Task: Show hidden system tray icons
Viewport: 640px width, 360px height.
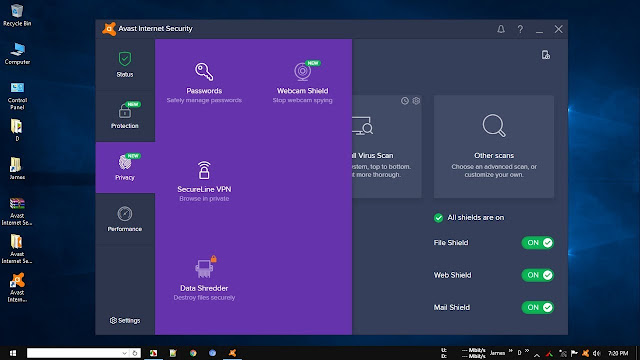Action: [x=537, y=354]
